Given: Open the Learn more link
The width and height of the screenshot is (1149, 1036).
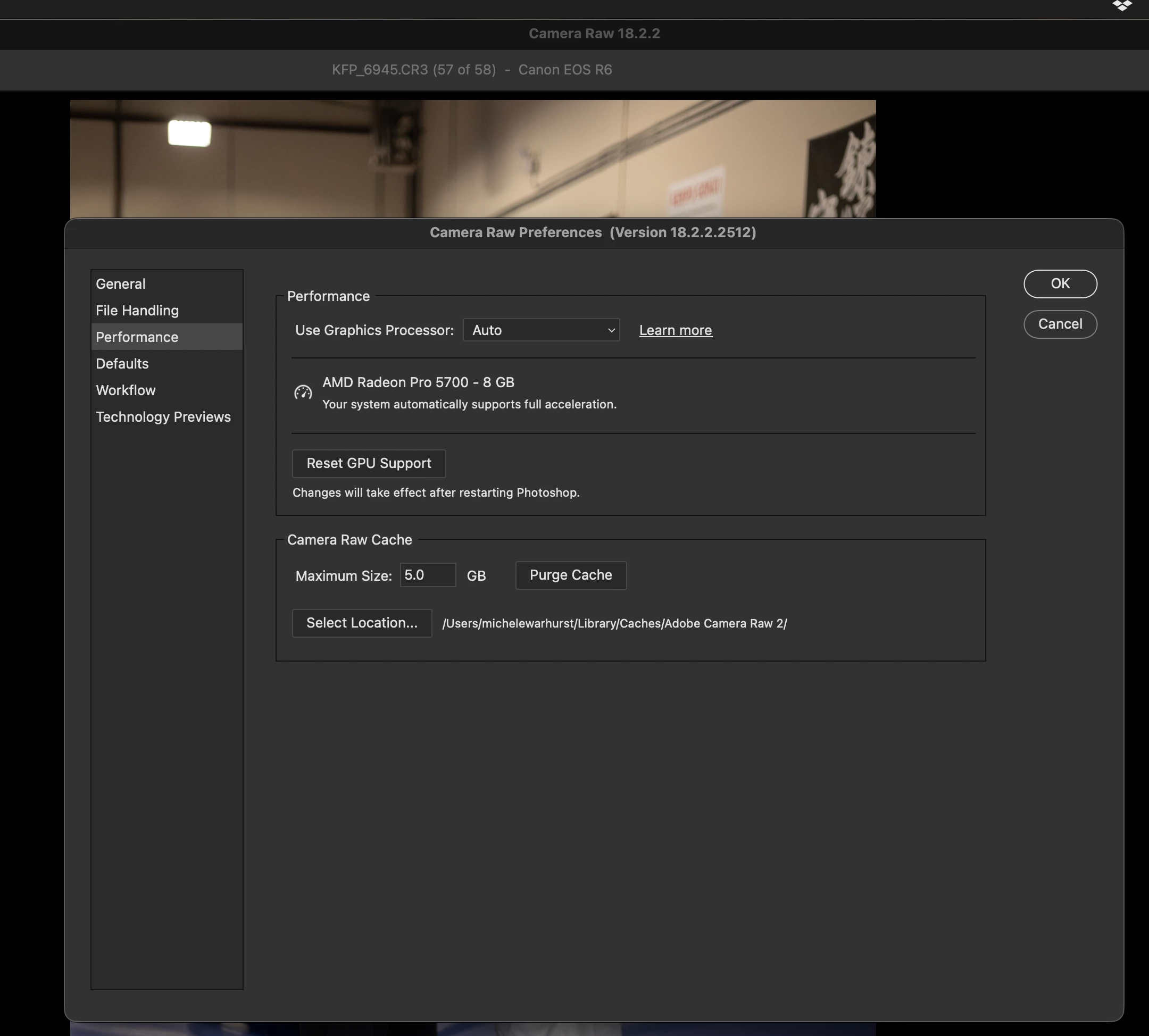Looking at the screenshot, I should coord(675,330).
